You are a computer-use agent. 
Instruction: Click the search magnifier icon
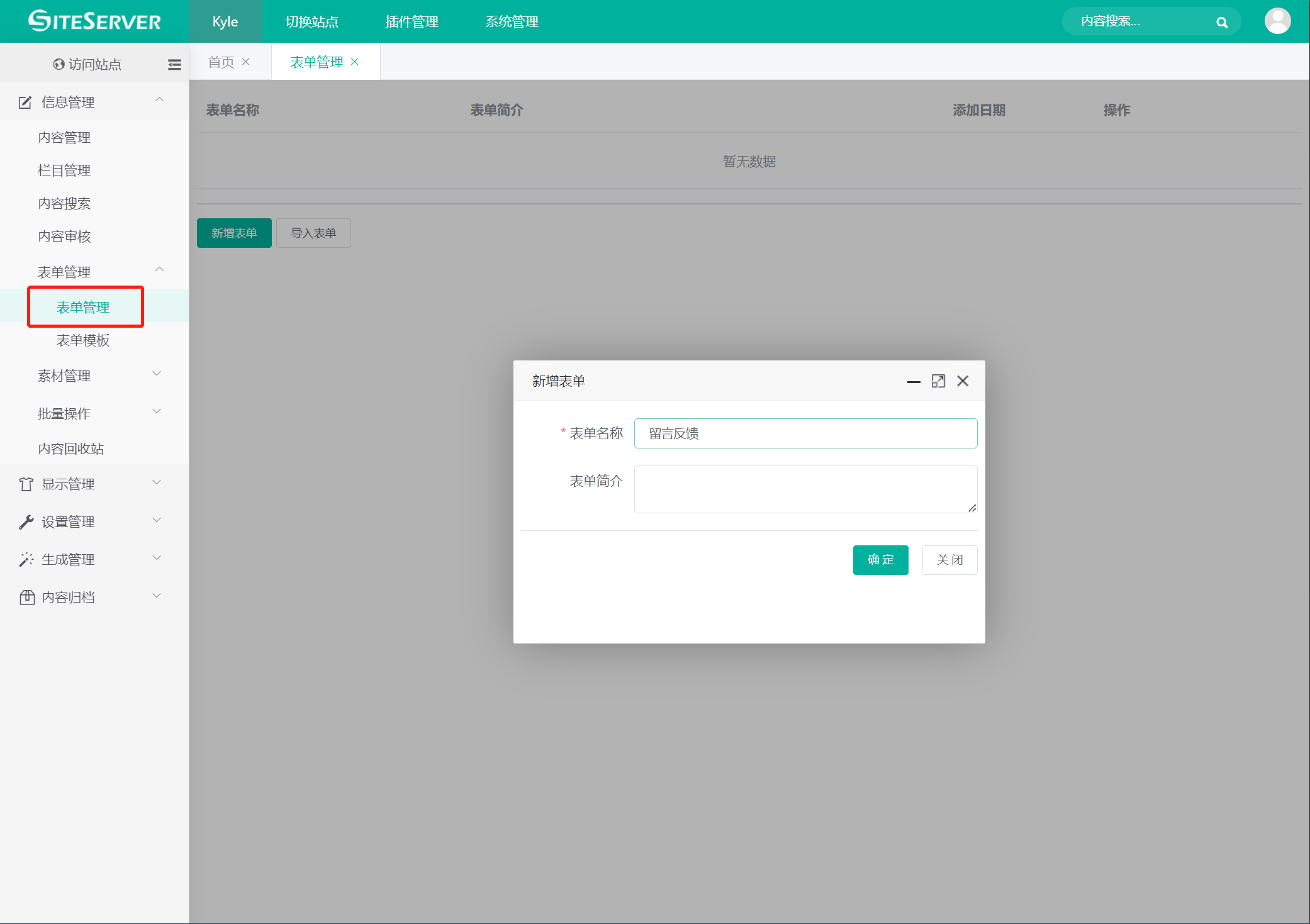(1221, 22)
